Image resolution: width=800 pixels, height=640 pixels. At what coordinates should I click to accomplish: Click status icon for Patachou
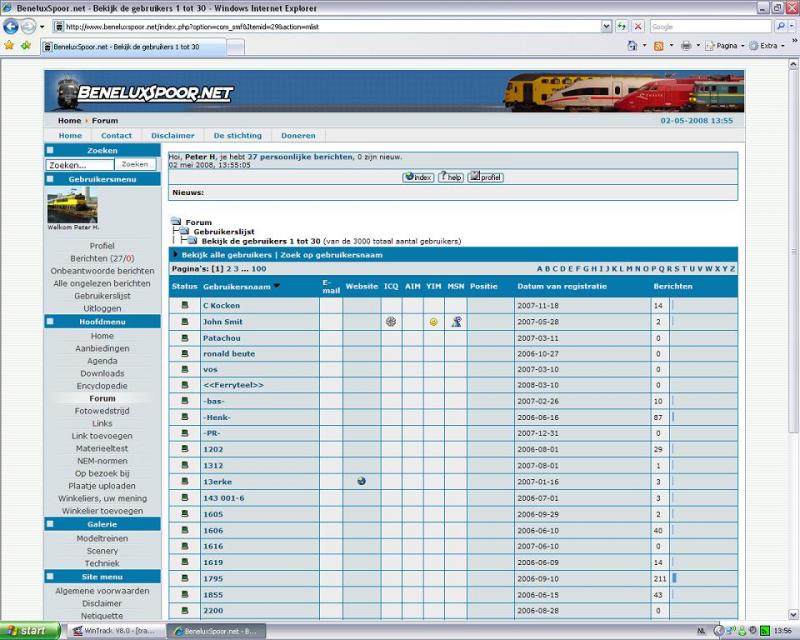pyautogui.click(x=185, y=338)
